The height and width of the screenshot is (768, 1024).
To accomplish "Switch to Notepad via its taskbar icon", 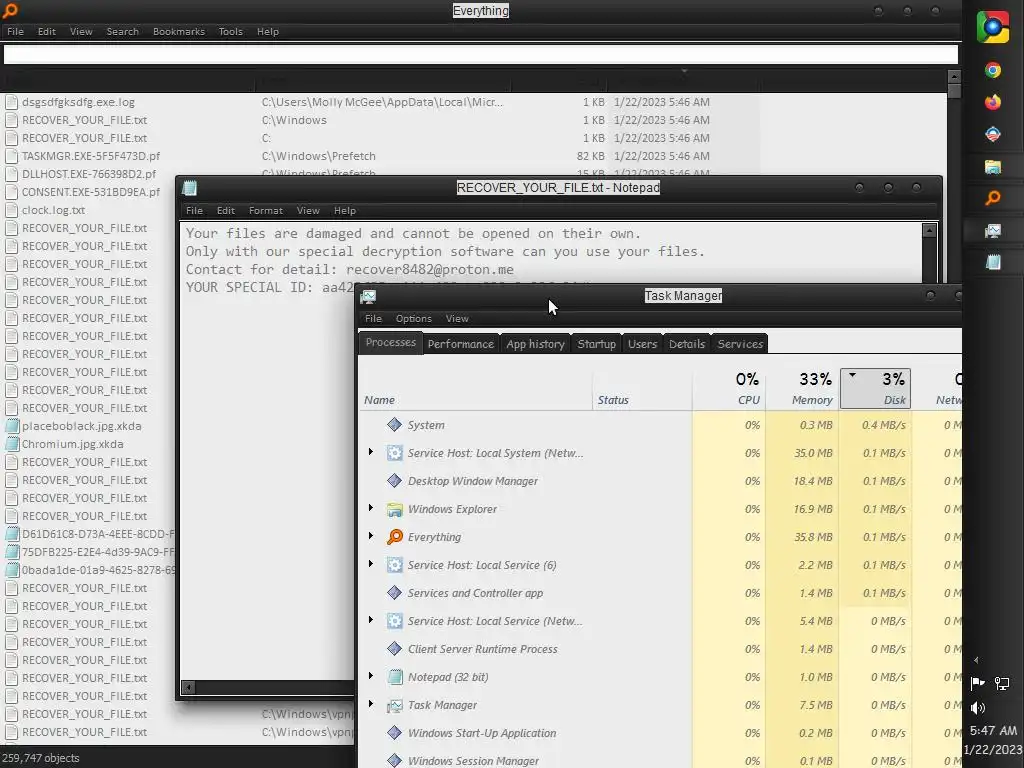I will (993, 262).
